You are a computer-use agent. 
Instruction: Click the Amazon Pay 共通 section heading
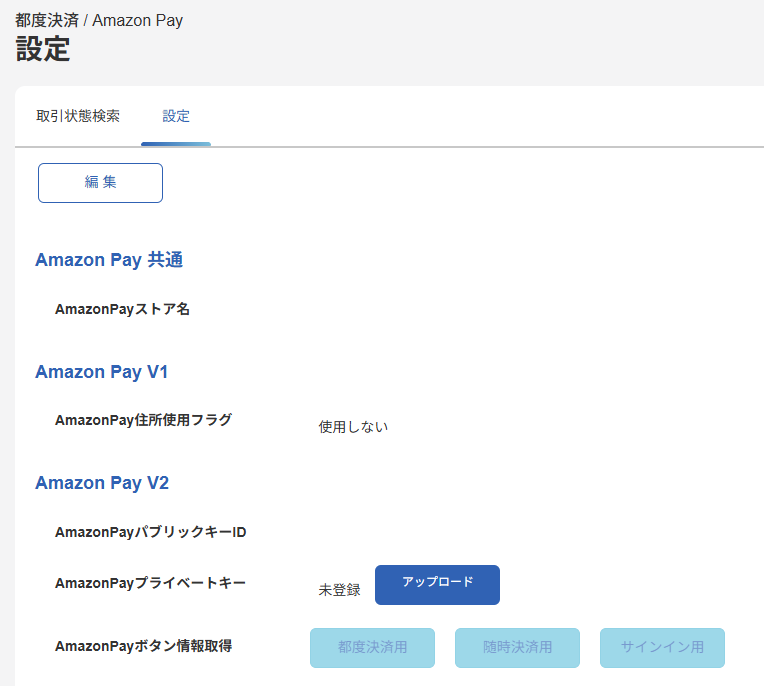click(x=109, y=260)
